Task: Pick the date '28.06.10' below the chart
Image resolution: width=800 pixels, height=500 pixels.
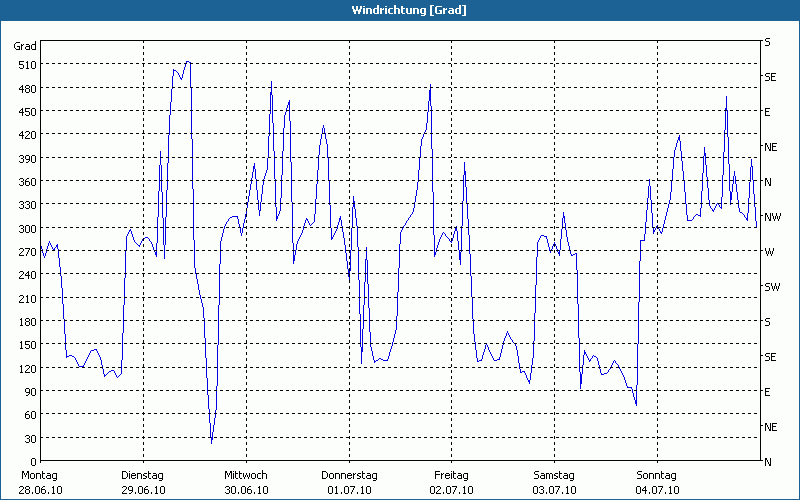Action: point(40,490)
